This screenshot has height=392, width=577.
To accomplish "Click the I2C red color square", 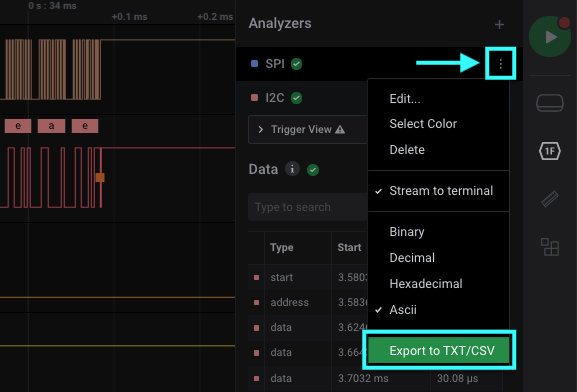I will click(254, 98).
